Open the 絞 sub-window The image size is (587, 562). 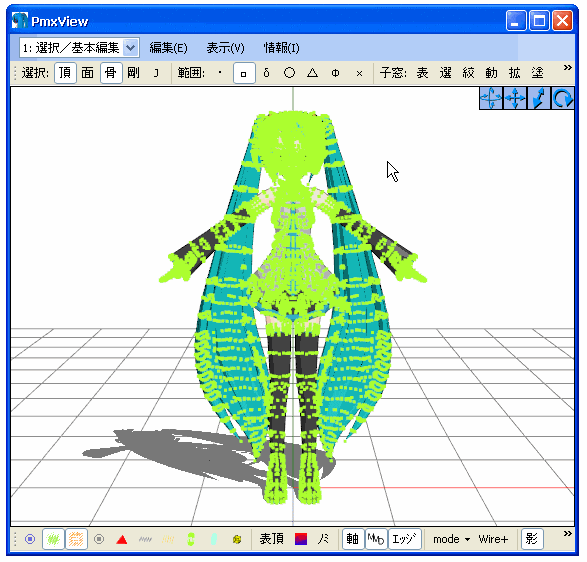[x=468, y=73]
